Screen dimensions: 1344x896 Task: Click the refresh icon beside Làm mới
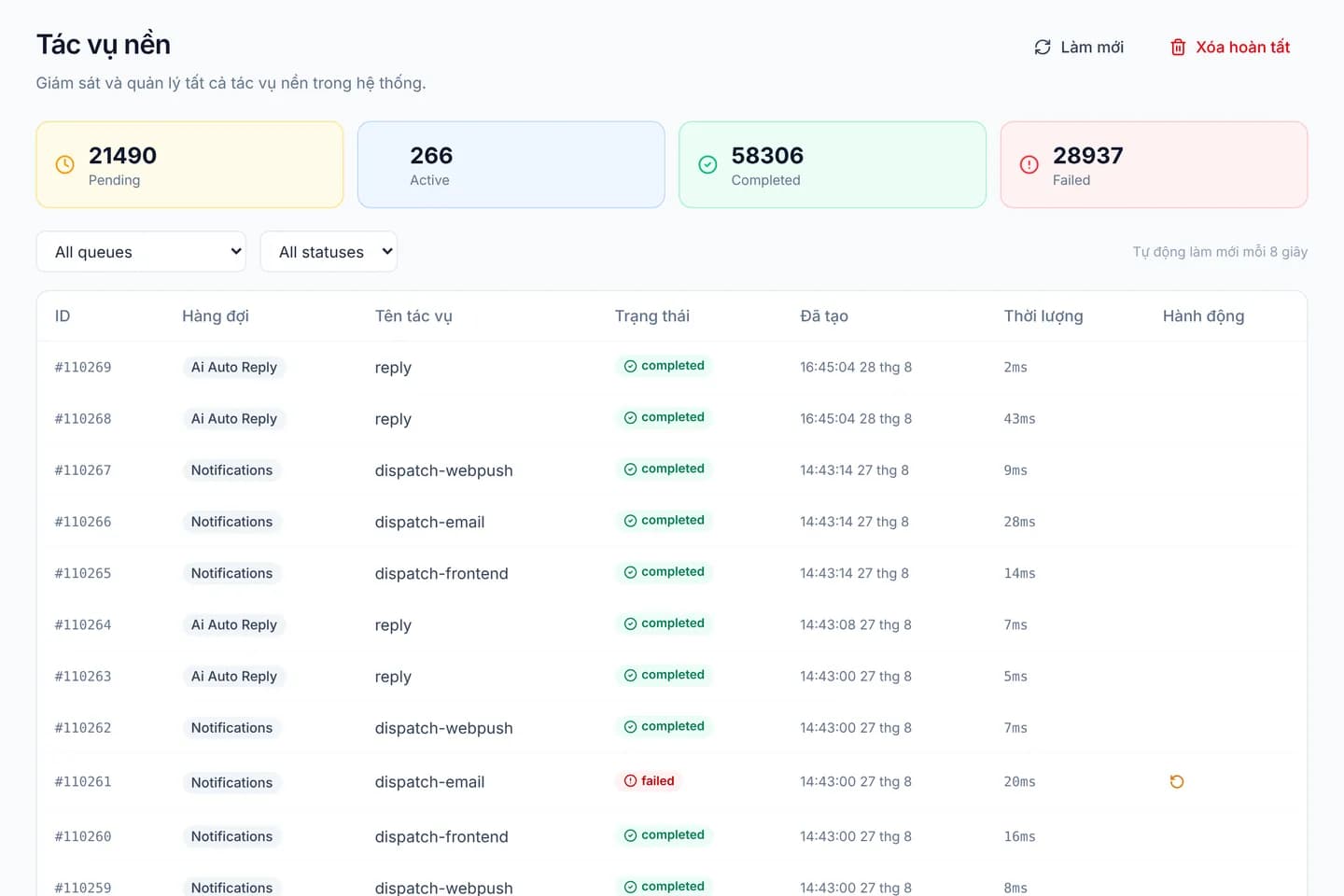tap(1043, 48)
